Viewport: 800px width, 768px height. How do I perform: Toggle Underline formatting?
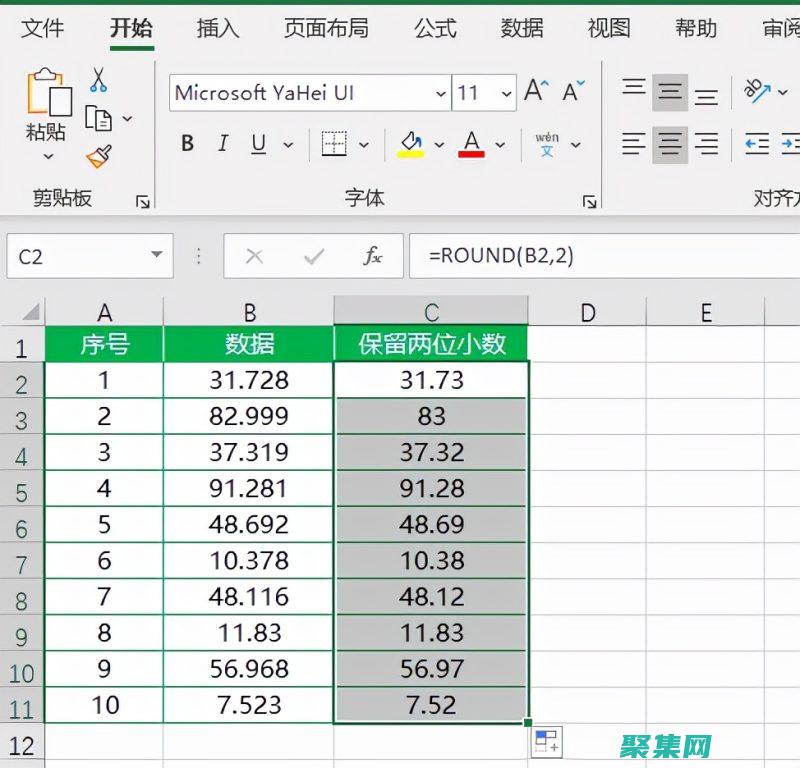click(256, 143)
